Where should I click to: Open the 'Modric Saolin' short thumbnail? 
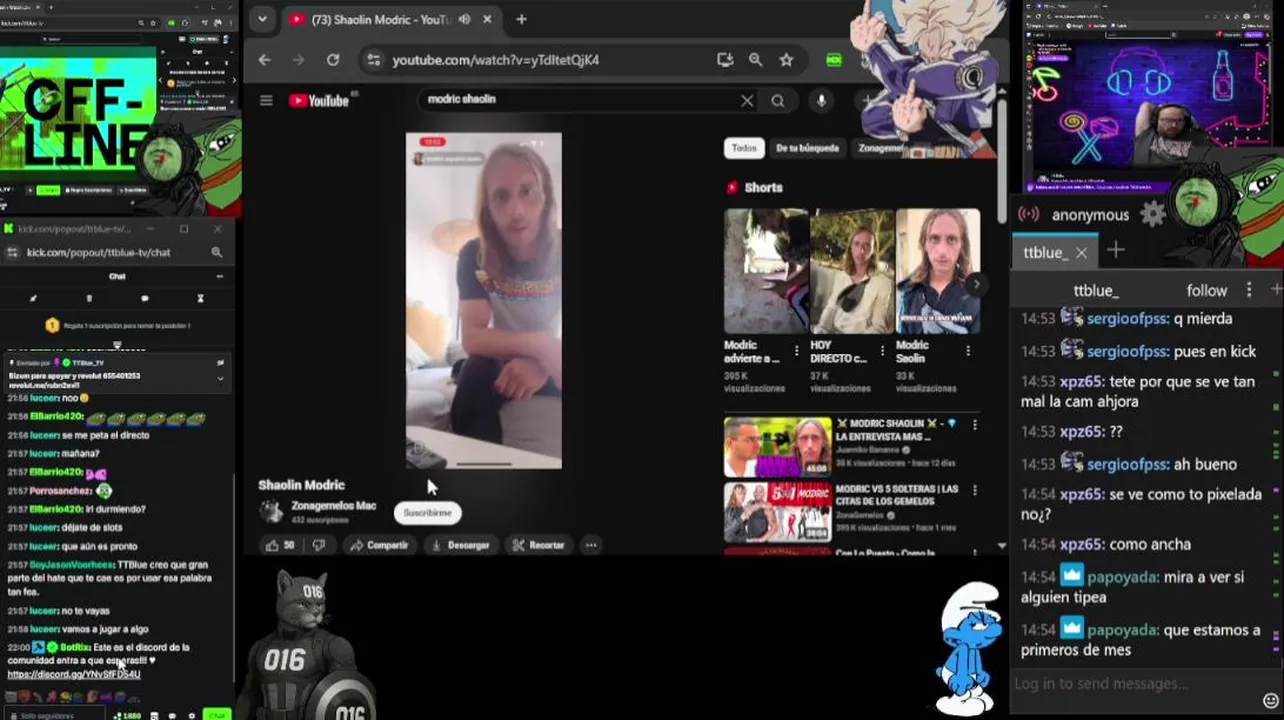pyautogui.click(x=938, y=270)
